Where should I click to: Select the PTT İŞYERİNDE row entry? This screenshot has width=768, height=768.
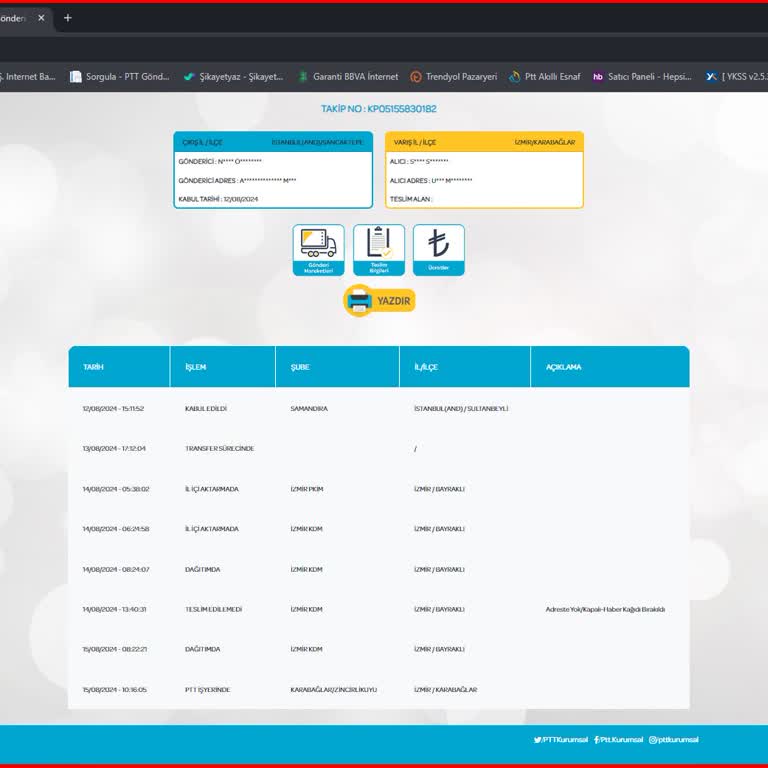(207, 690)
